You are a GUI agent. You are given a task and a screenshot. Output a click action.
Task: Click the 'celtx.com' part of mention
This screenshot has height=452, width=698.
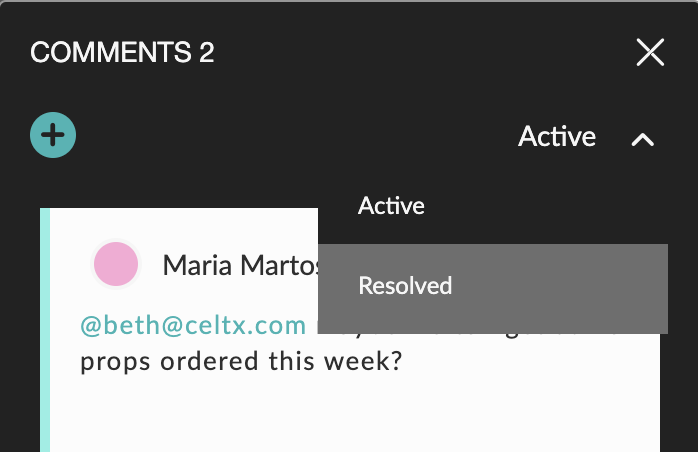[245, 326]
